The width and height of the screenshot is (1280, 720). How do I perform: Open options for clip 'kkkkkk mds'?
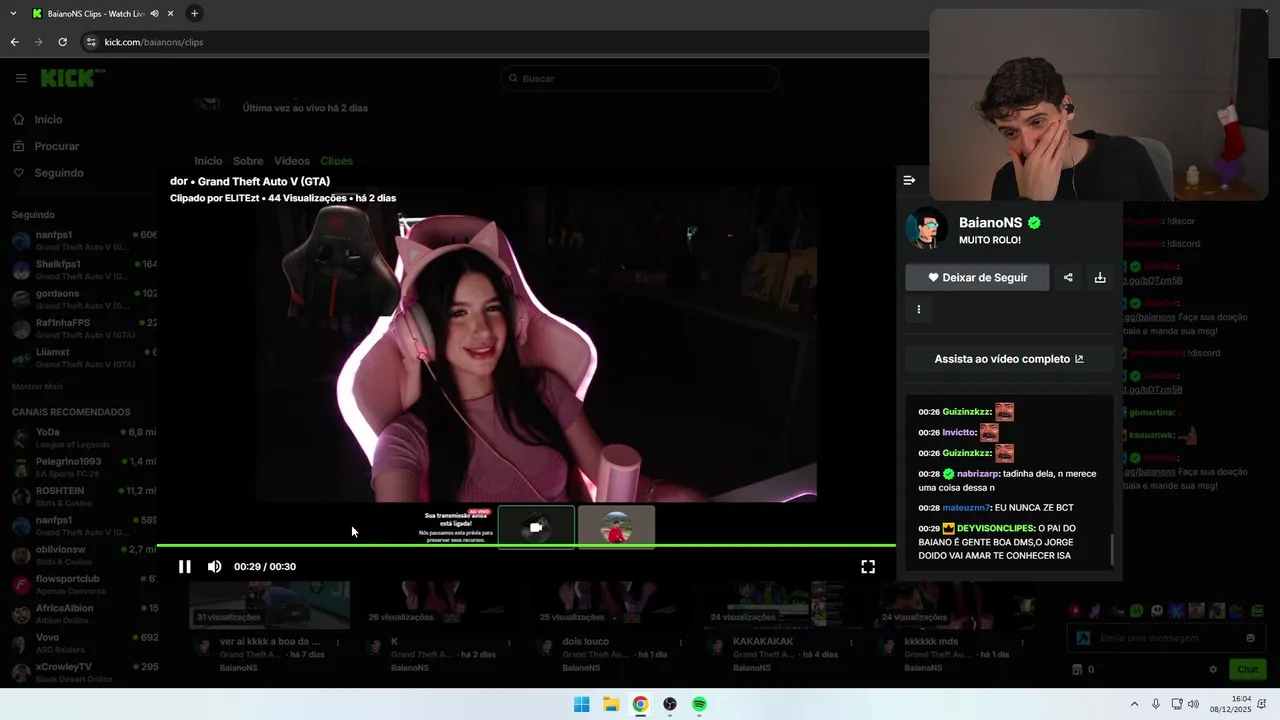(x=1024, y=642)
